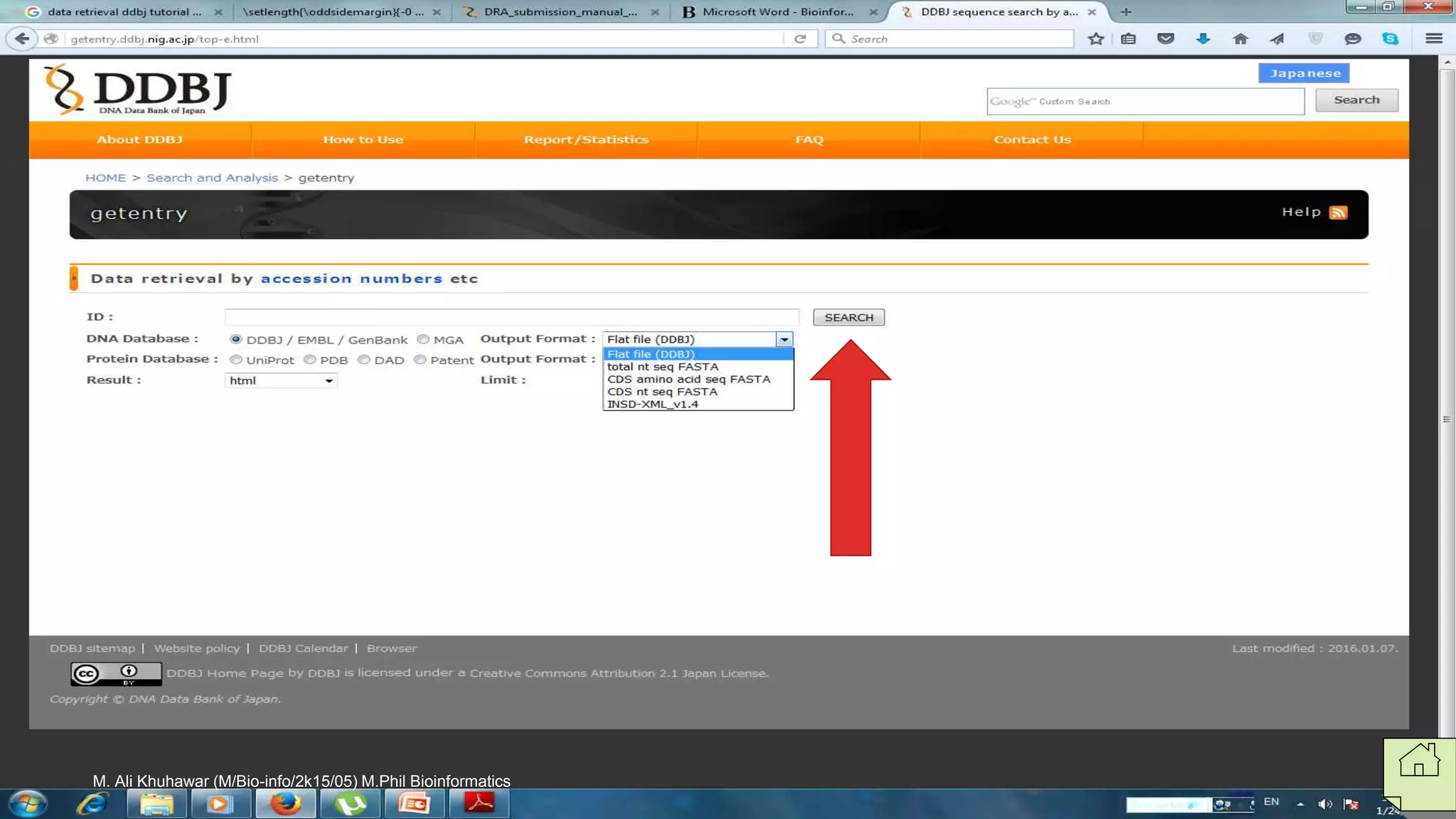Choose CDS amino acid seq FASTA option
1456x819 pixels.
coord(688,380)
